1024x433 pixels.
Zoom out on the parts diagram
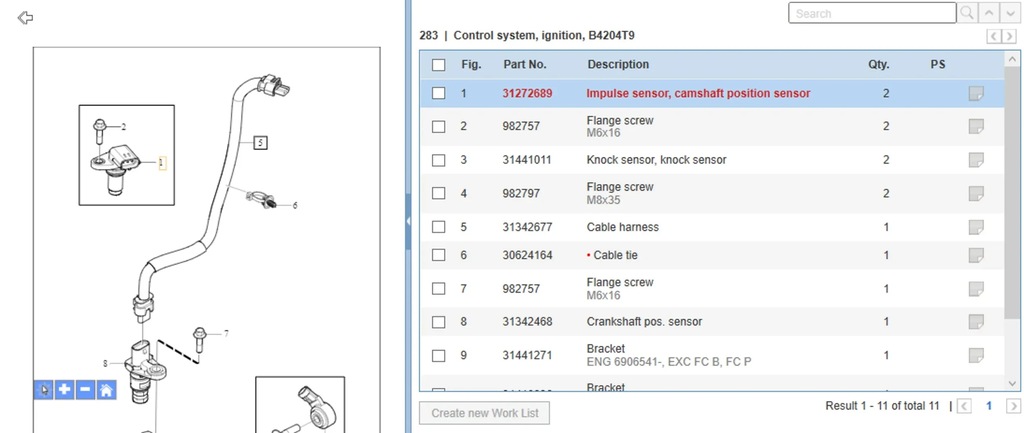pos(85,390)
